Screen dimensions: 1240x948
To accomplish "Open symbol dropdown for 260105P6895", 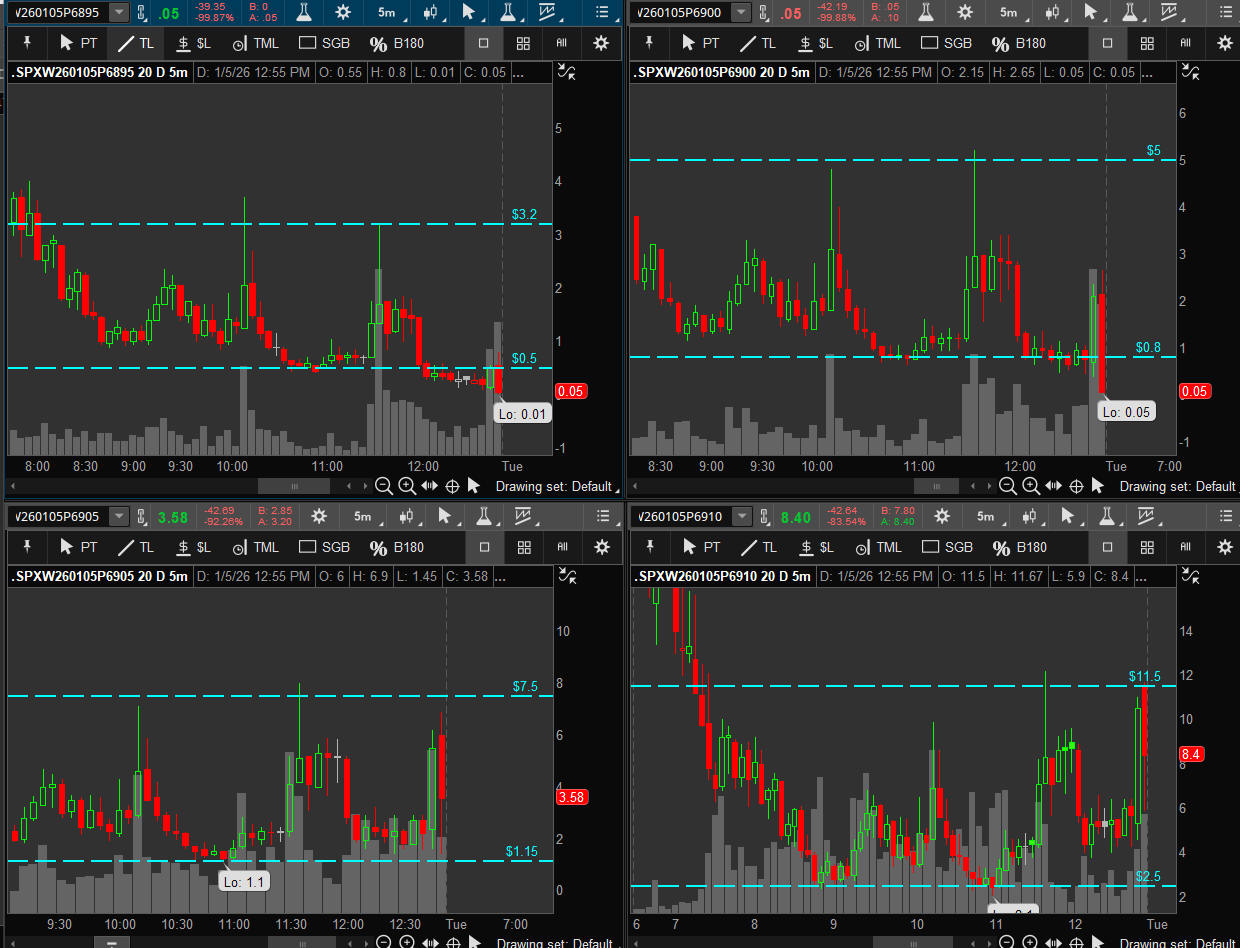I will click(x=119, y=12).
